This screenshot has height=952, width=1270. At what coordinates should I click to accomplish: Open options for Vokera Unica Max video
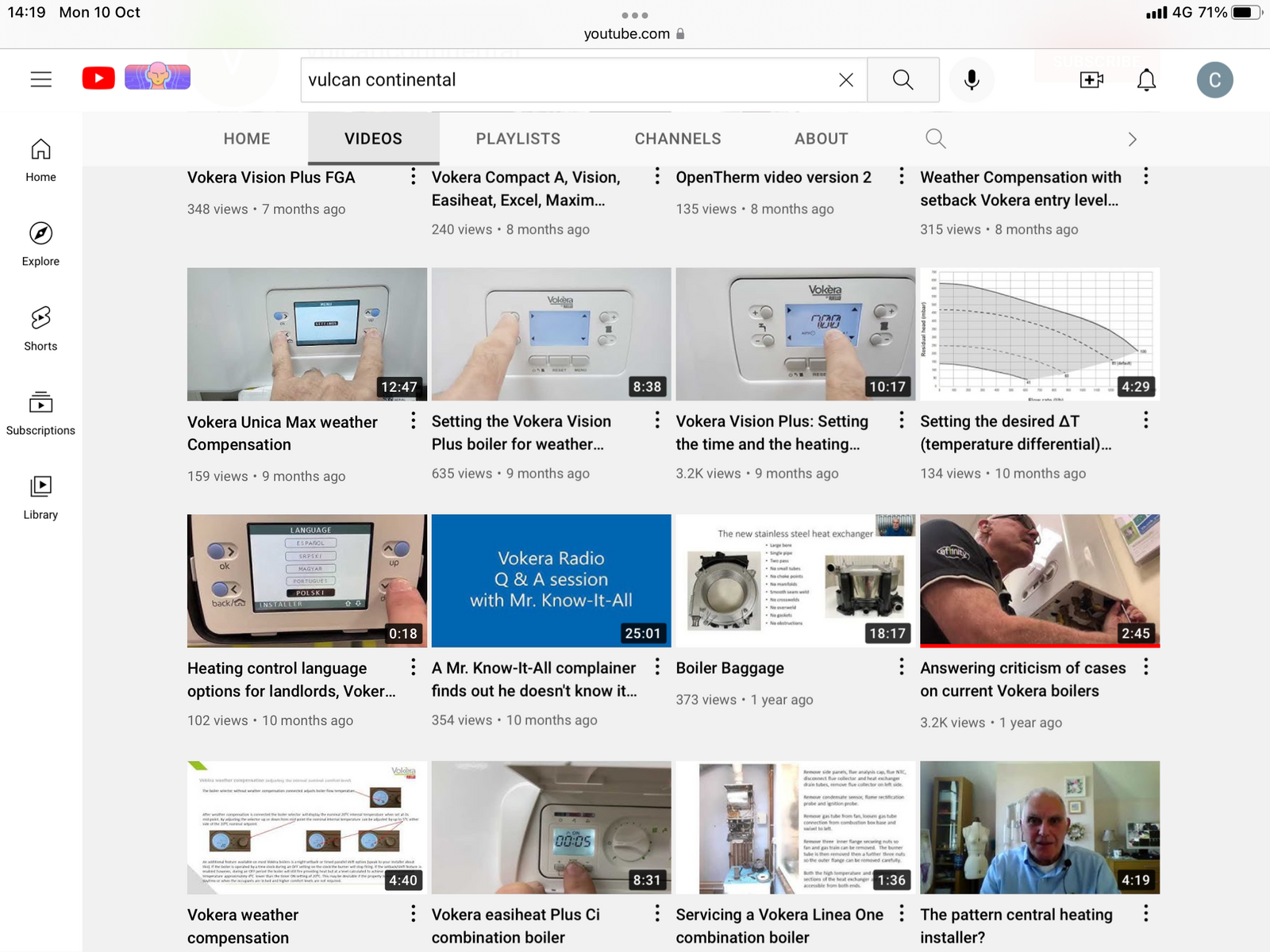click(413, 421)
